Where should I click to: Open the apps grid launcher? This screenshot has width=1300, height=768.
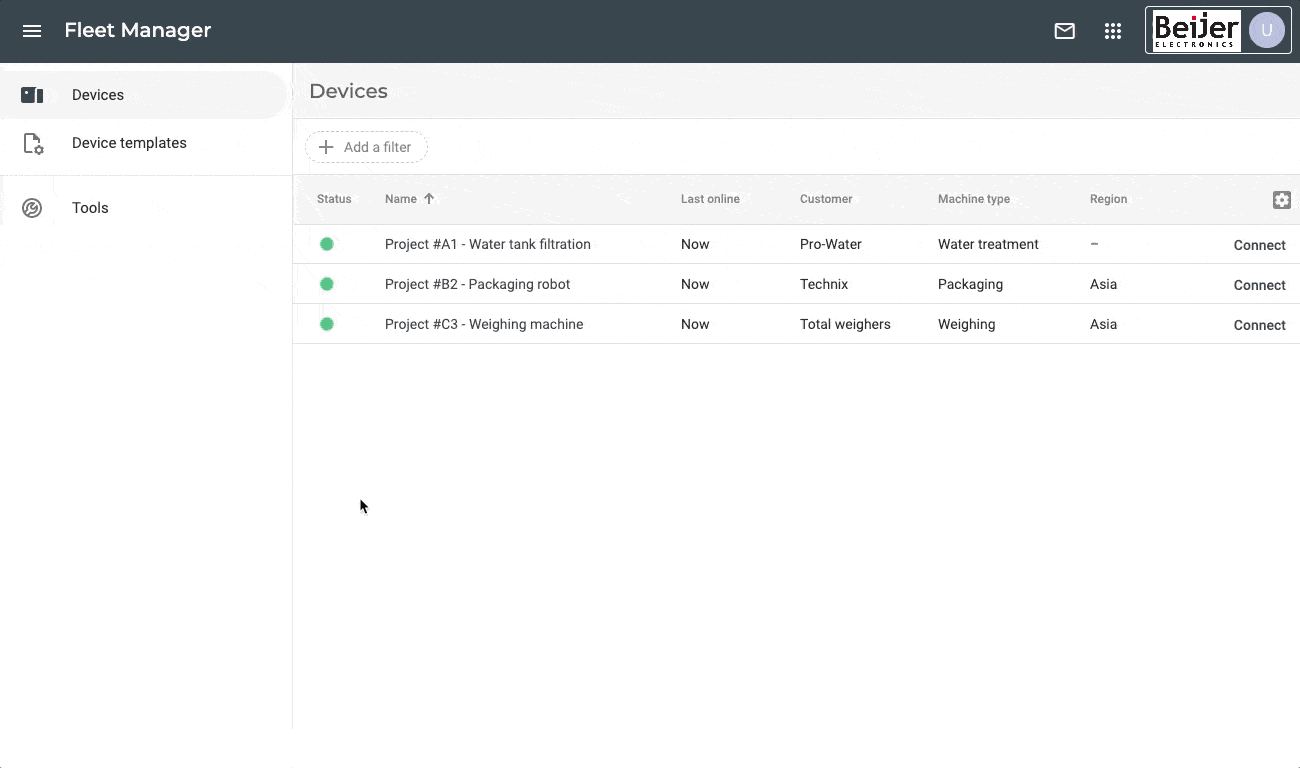[x=1113, y=31]
